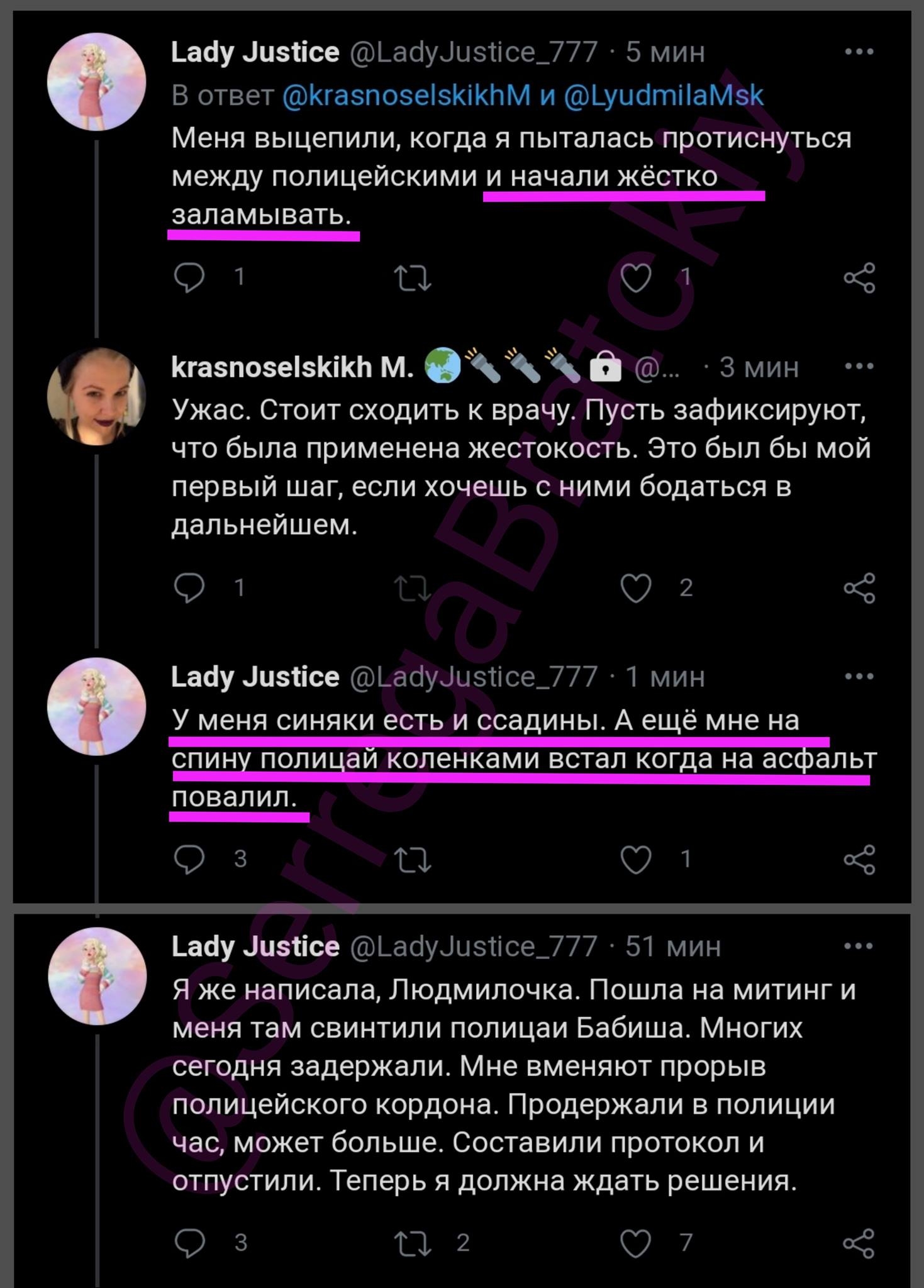Like the 1 мин tweet about синяки
Viewport: 924px width, 1288px height.
pos(636,859)
